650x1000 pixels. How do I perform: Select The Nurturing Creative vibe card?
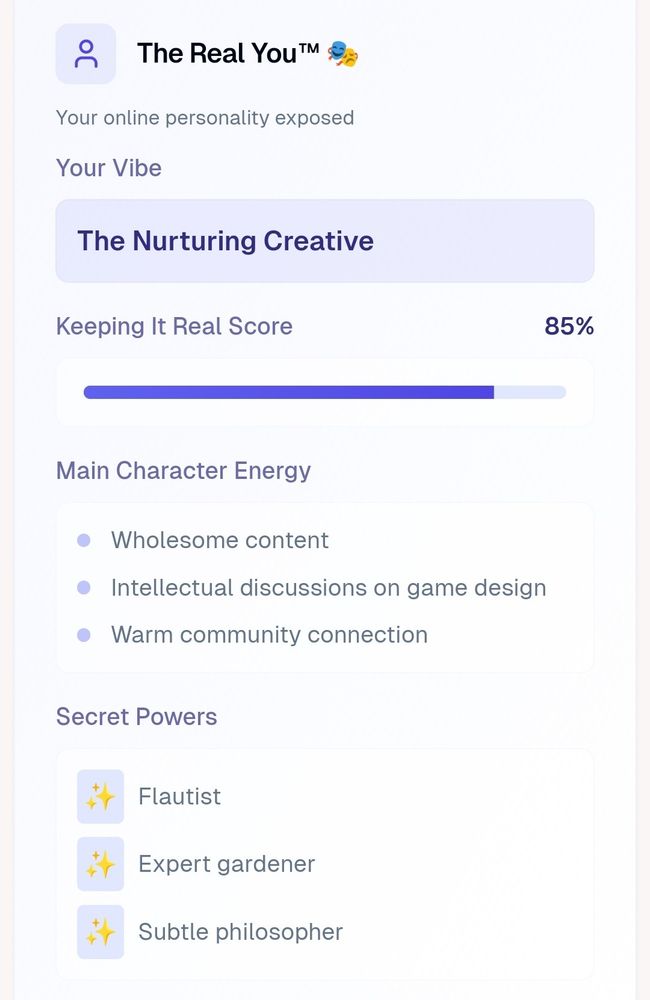pos(324,240)
